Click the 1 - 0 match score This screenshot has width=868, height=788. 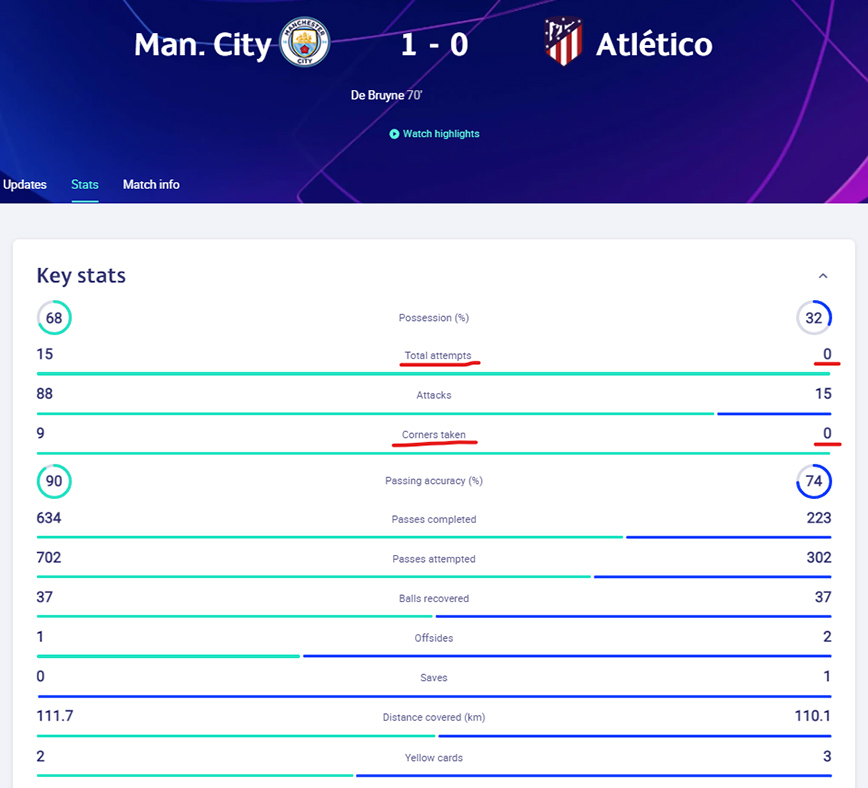433,45
